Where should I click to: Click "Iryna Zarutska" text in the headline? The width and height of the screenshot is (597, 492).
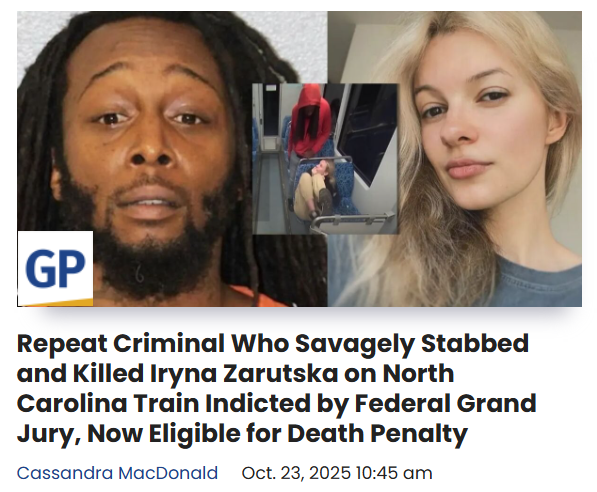(244, 374)
